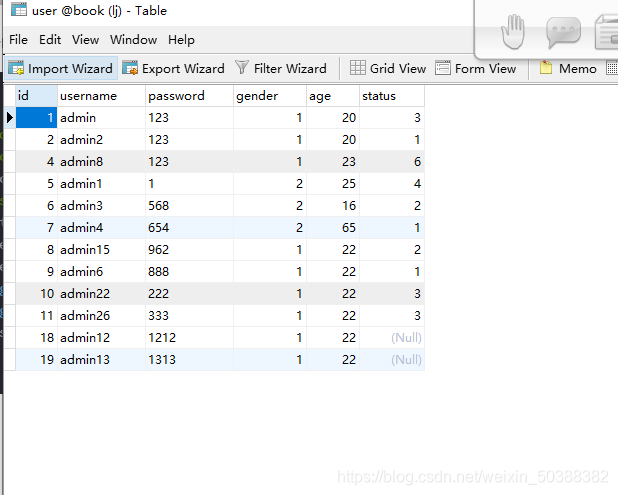
Task: Click the hand icon in overlay panel
Action: (x=513, y=32)
